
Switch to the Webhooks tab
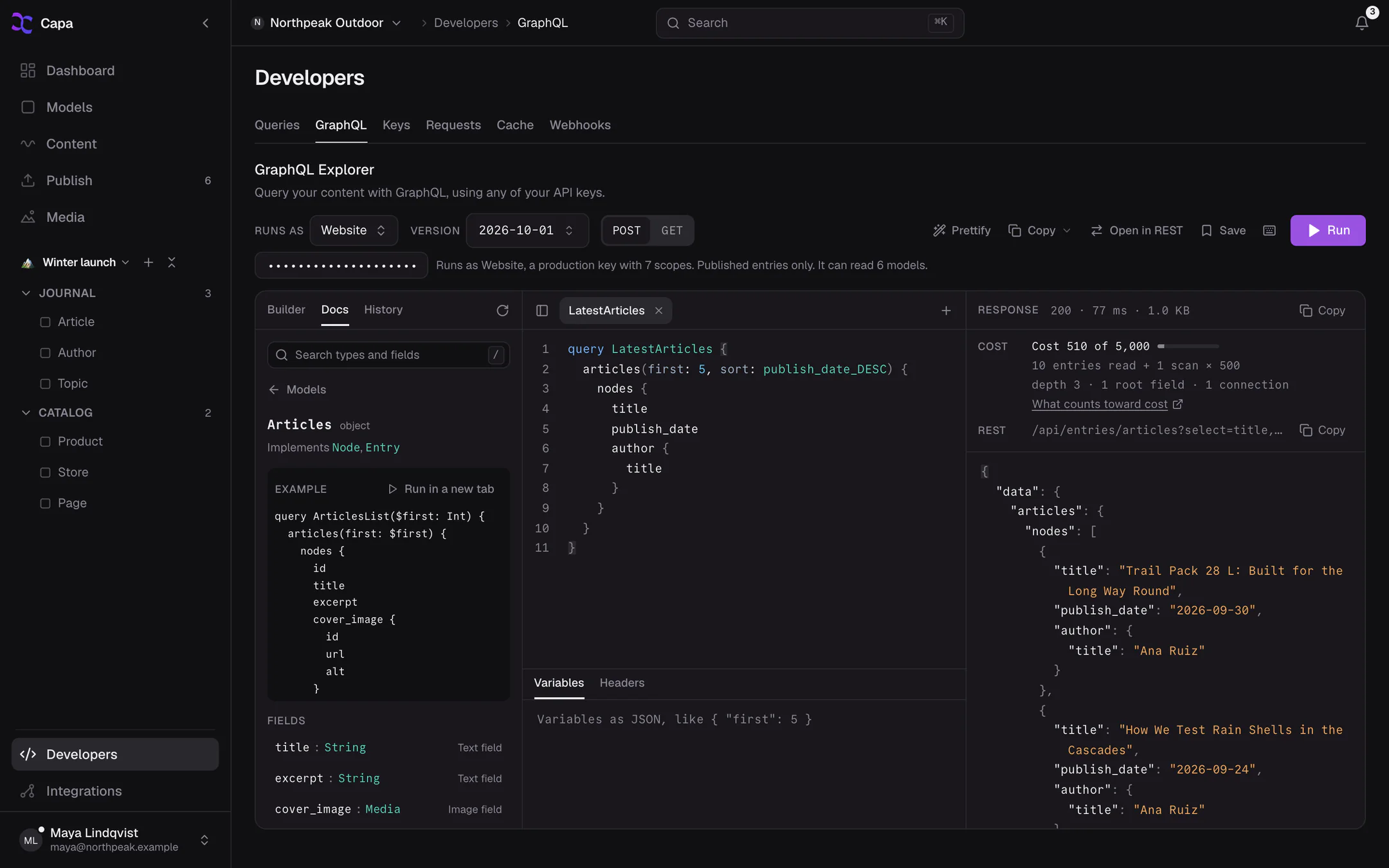coord(580,125)
